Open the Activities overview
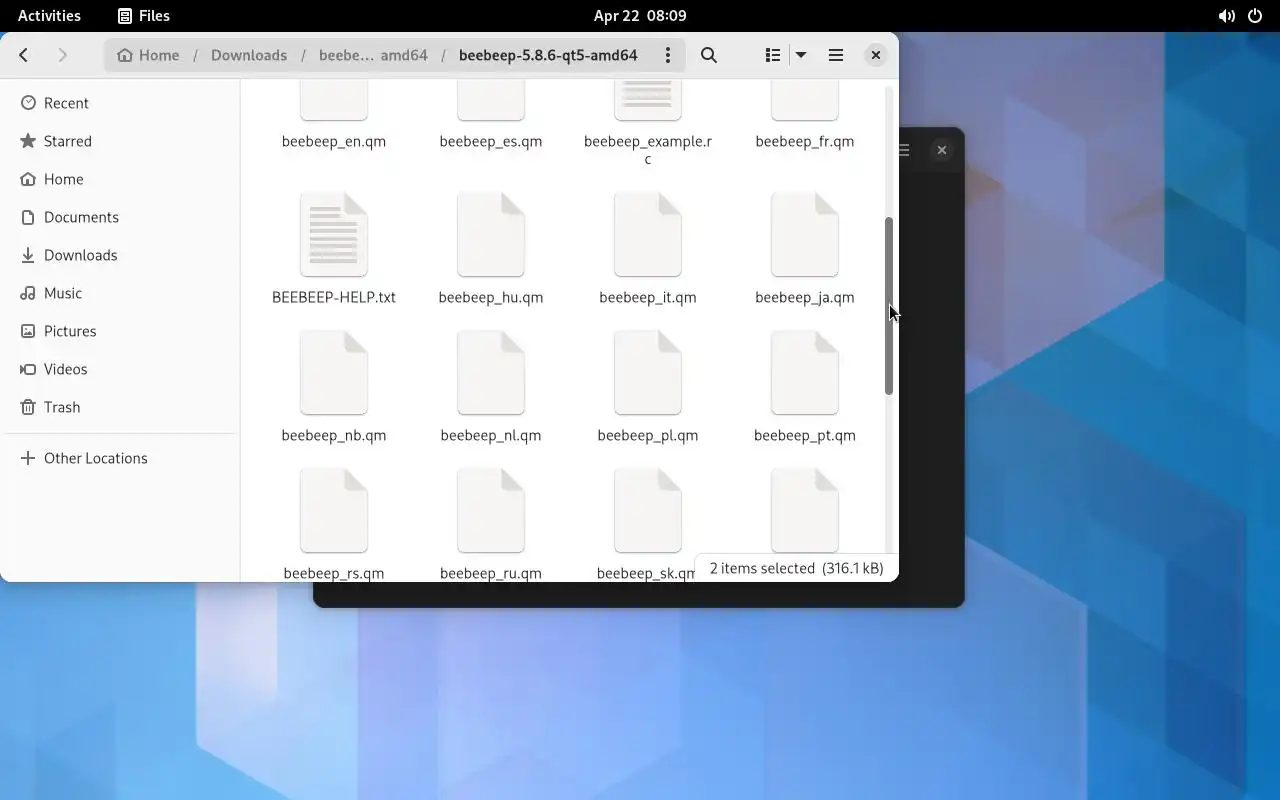The height and width of the screenshot is (800, 1280). [49, 15]
